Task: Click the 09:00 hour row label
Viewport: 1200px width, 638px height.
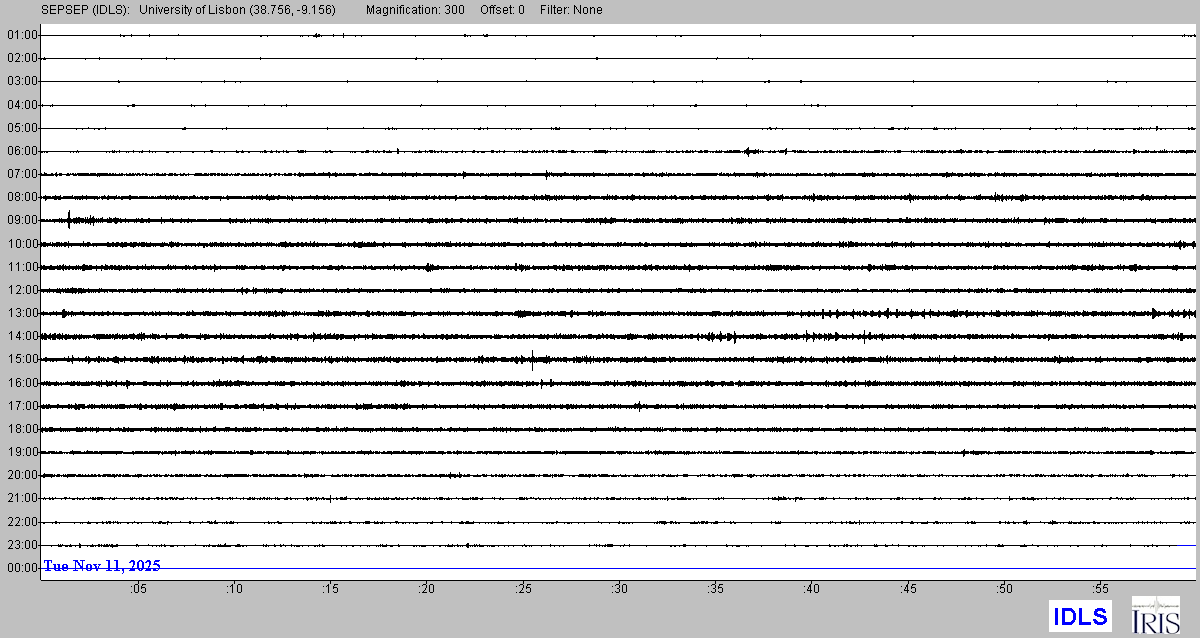Action: [22, 220]
